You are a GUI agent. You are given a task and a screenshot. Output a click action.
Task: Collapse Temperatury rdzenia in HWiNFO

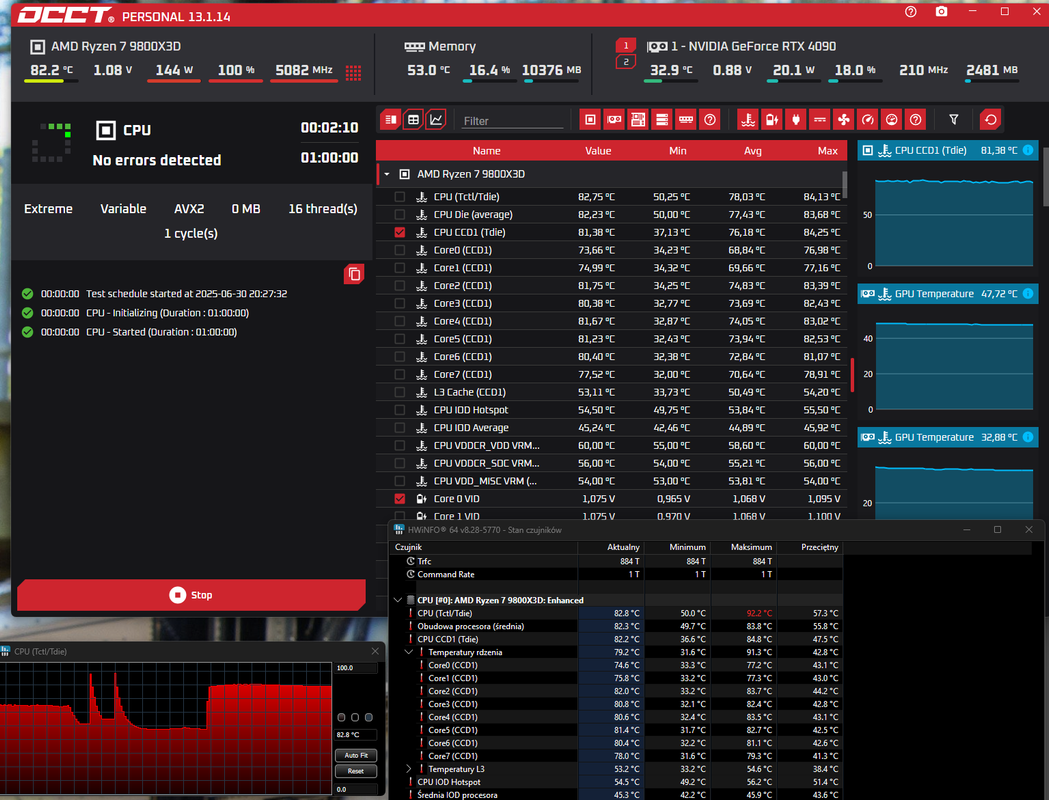tap(409, 652)
